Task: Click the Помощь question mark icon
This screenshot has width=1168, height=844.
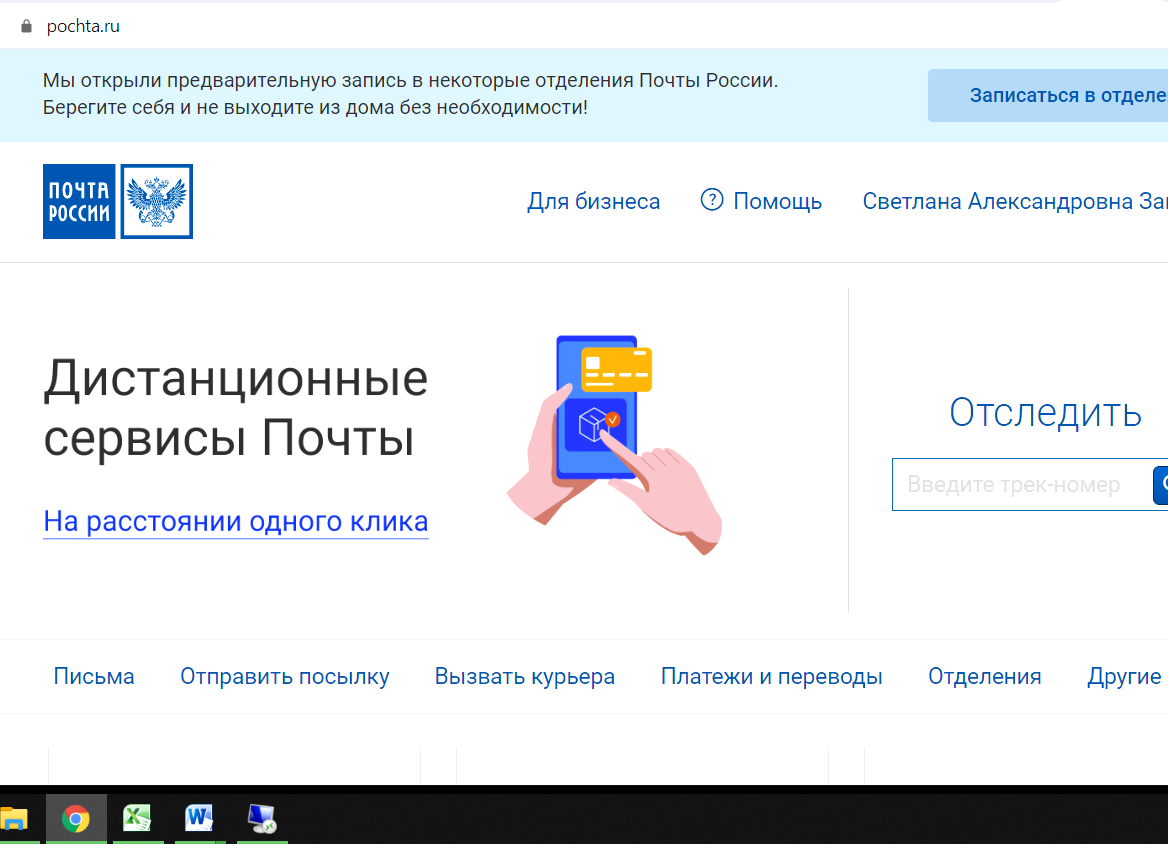Action: pyautogui.click(x=712, y=200)
